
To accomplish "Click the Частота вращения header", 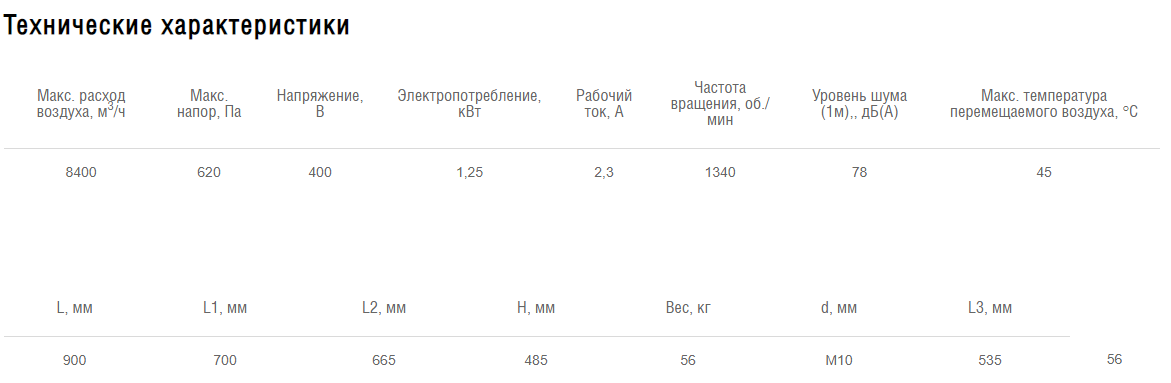I will (x=720, y=104).
